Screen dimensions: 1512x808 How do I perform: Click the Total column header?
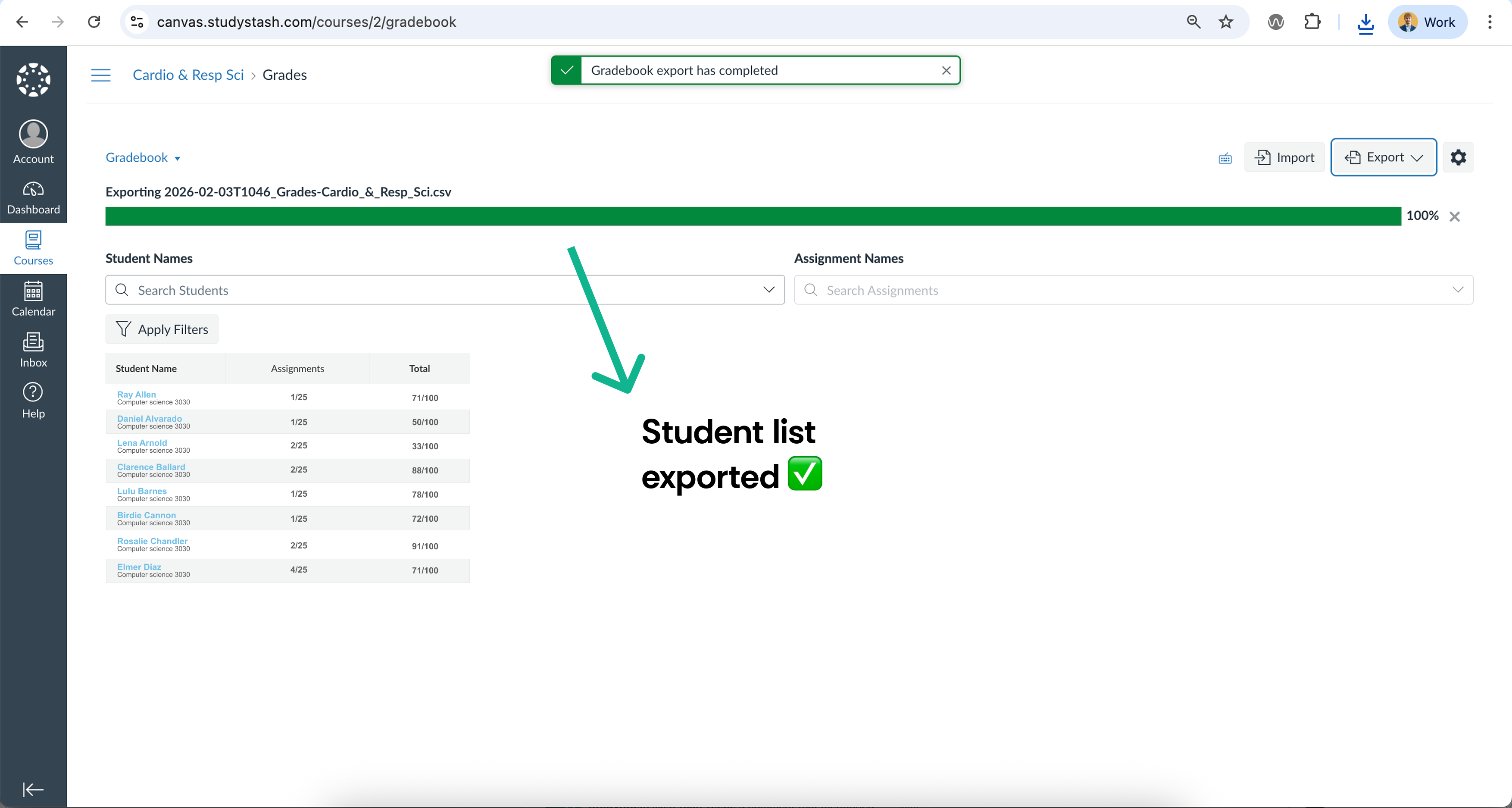click(x=419, y=369)
